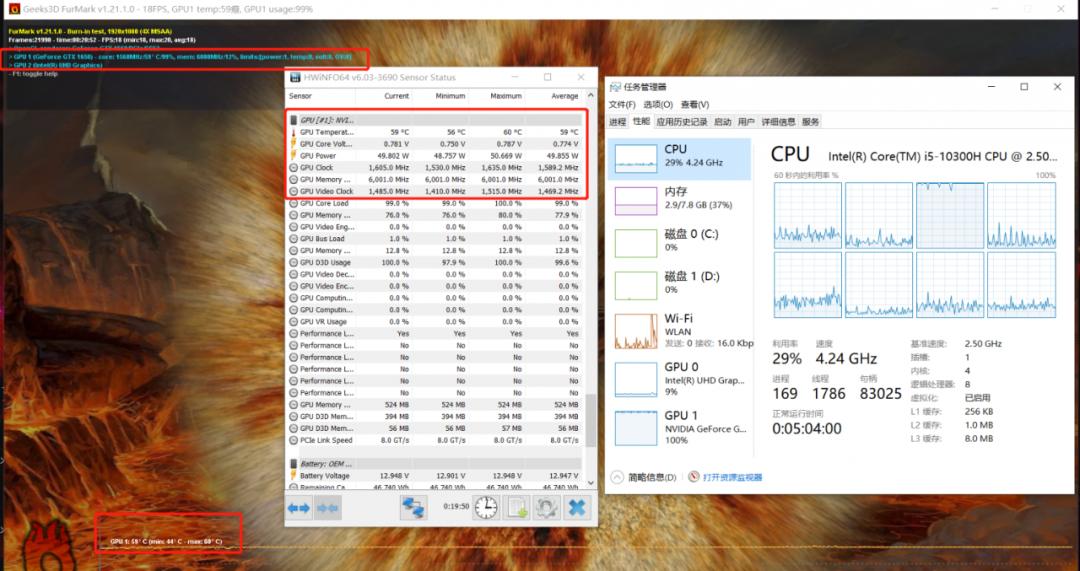Click the GPU [#1] NVIDIA chip icon
Image resolution: width=1080 pixels, height=571 pixels.
294,120
